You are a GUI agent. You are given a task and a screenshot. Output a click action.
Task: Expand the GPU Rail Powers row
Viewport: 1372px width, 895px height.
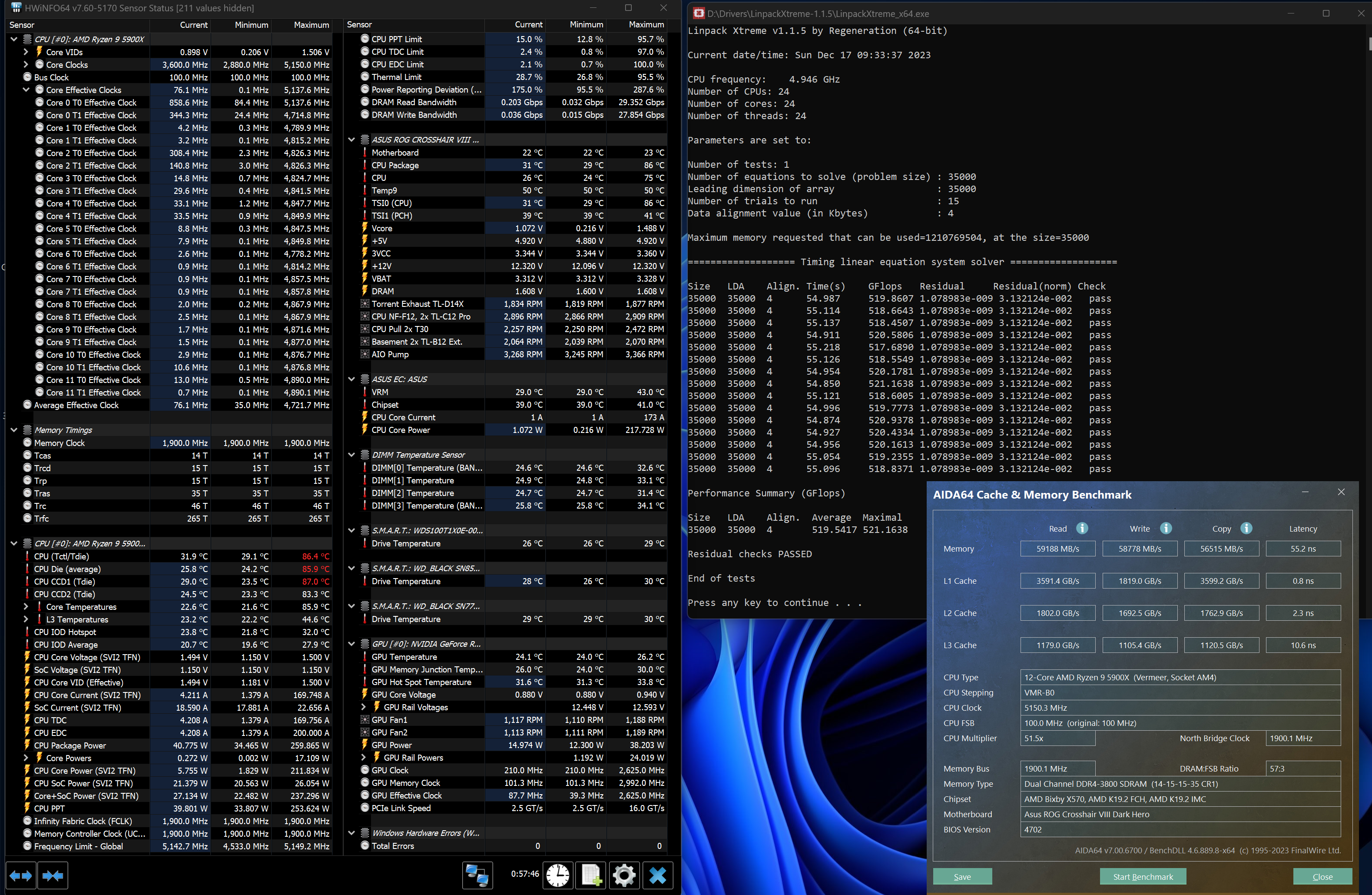tap(364, 757)
